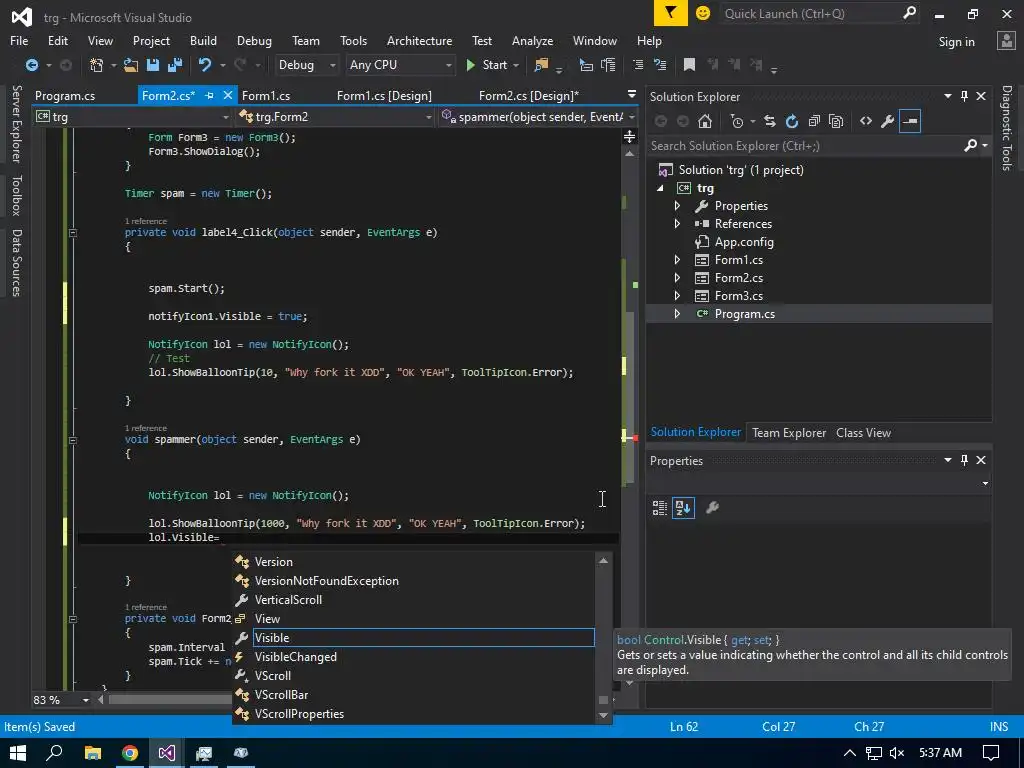Expand the Properties node in Solution Explorer

click(x=677, y=206)
